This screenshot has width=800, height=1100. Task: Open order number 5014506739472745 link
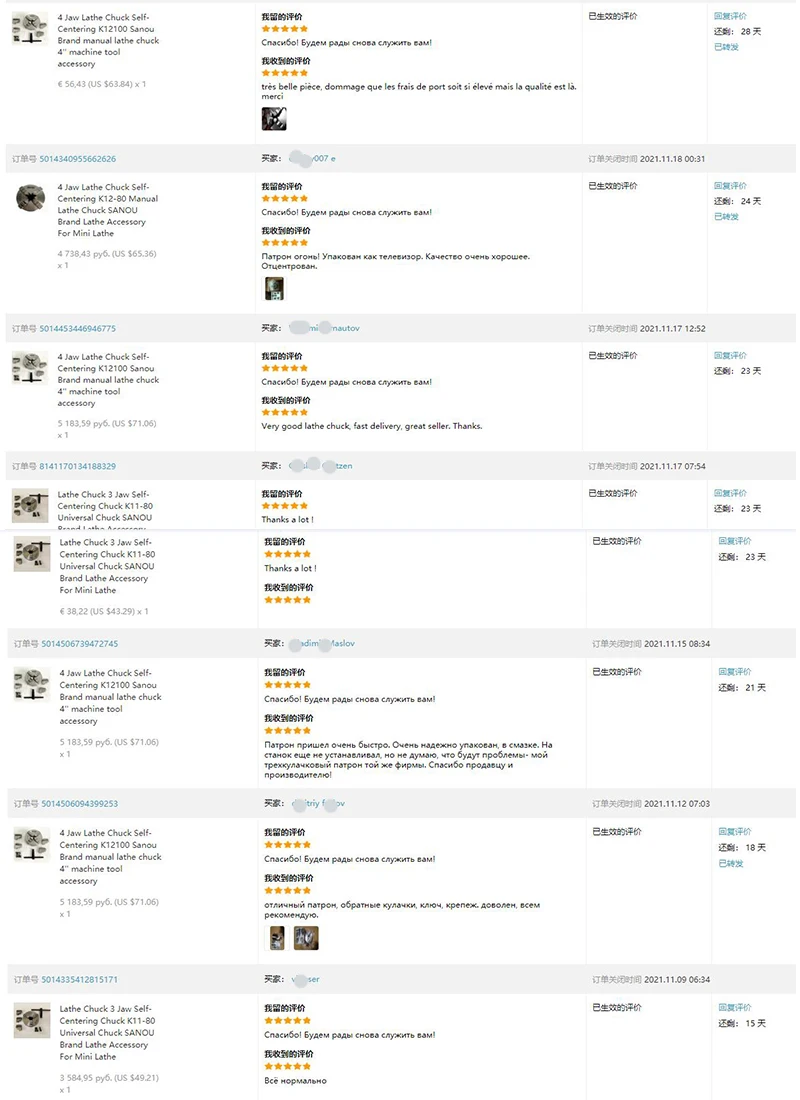tap(79, 644)
